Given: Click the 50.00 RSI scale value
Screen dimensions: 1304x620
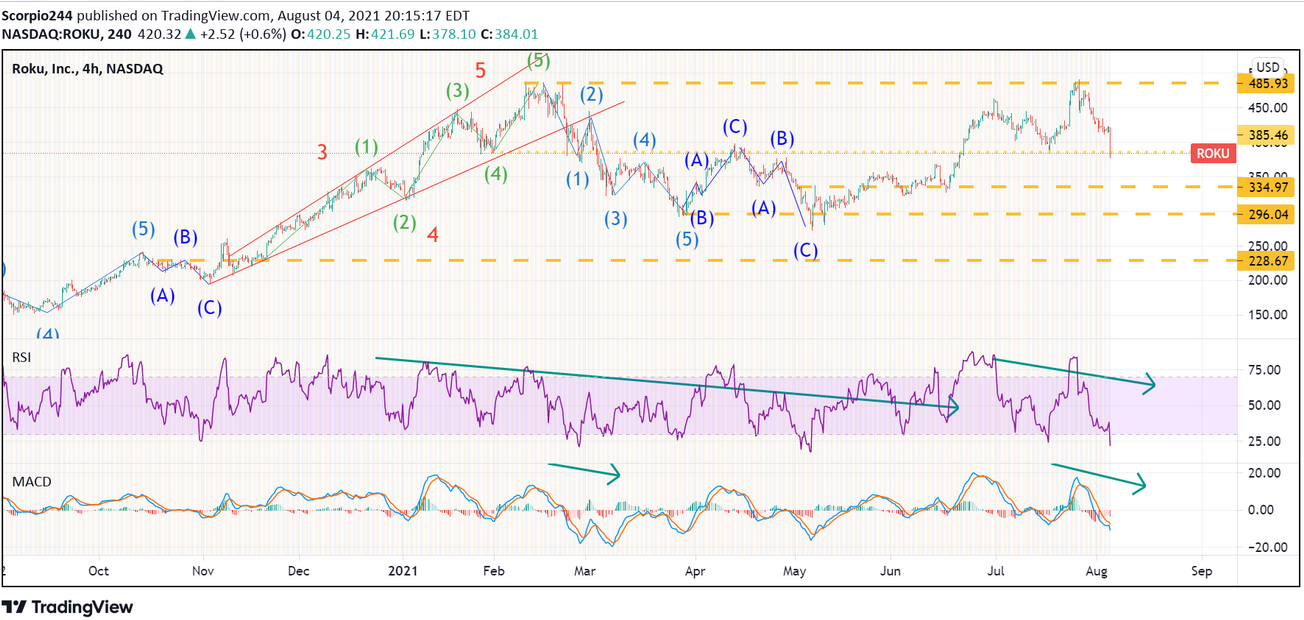Looking at the screenshot, I should (1263, 406).
